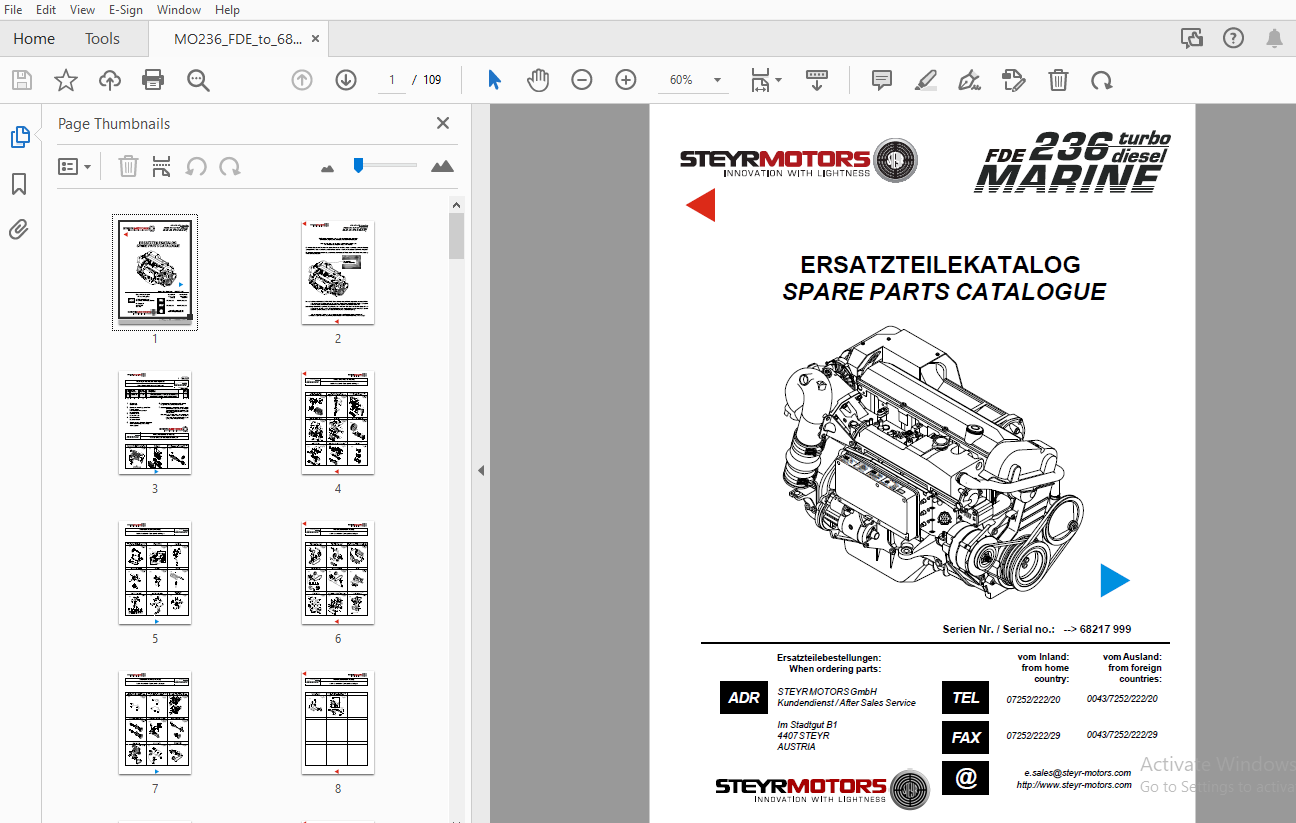
Task: Bookmark this file with the star icon
Action: (66, 80)
